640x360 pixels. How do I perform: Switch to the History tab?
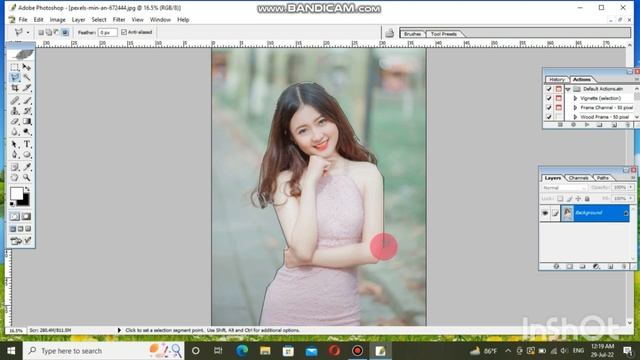point(557,80)
